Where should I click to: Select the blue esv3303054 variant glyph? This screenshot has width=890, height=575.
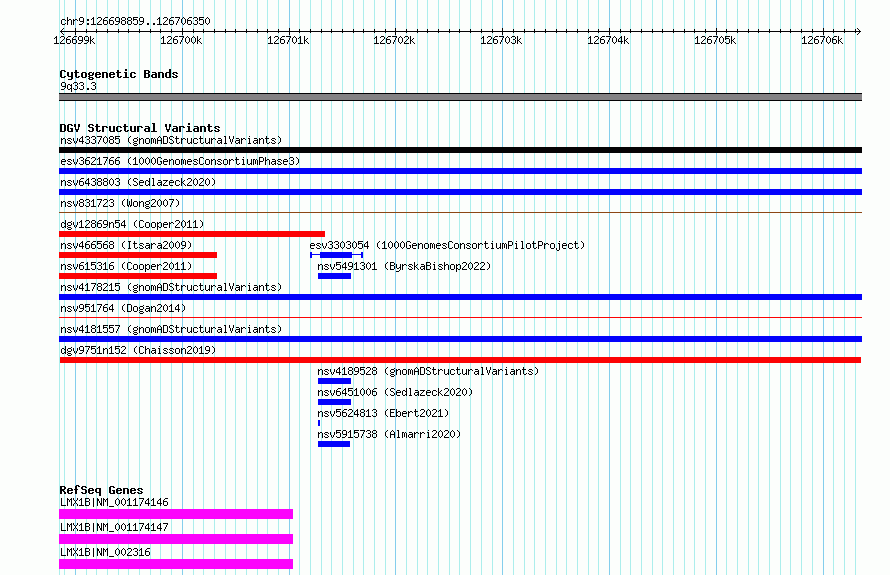337,255
